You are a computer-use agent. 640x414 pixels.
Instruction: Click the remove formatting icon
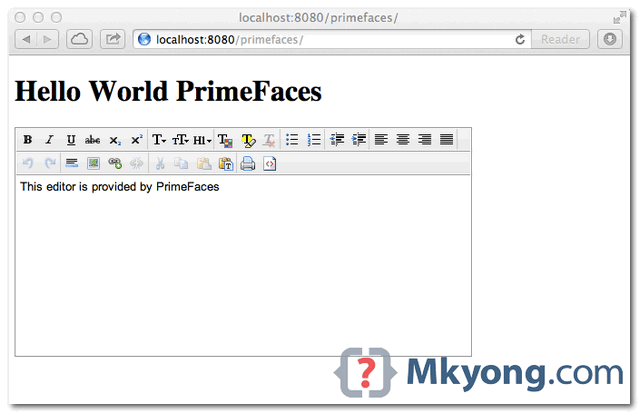pos(269,140)
